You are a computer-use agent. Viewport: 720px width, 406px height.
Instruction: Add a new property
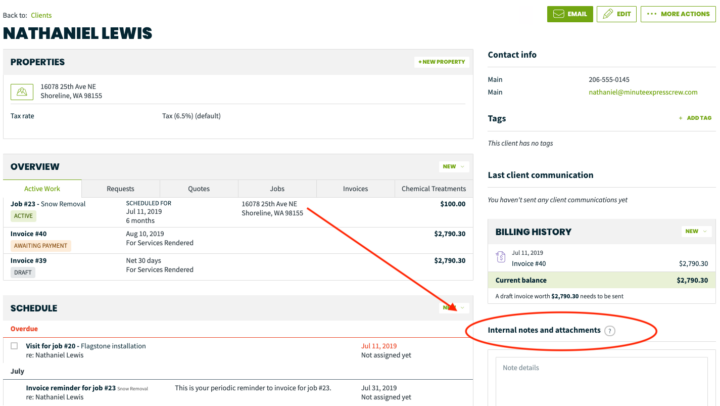click(x=441, y=62)
